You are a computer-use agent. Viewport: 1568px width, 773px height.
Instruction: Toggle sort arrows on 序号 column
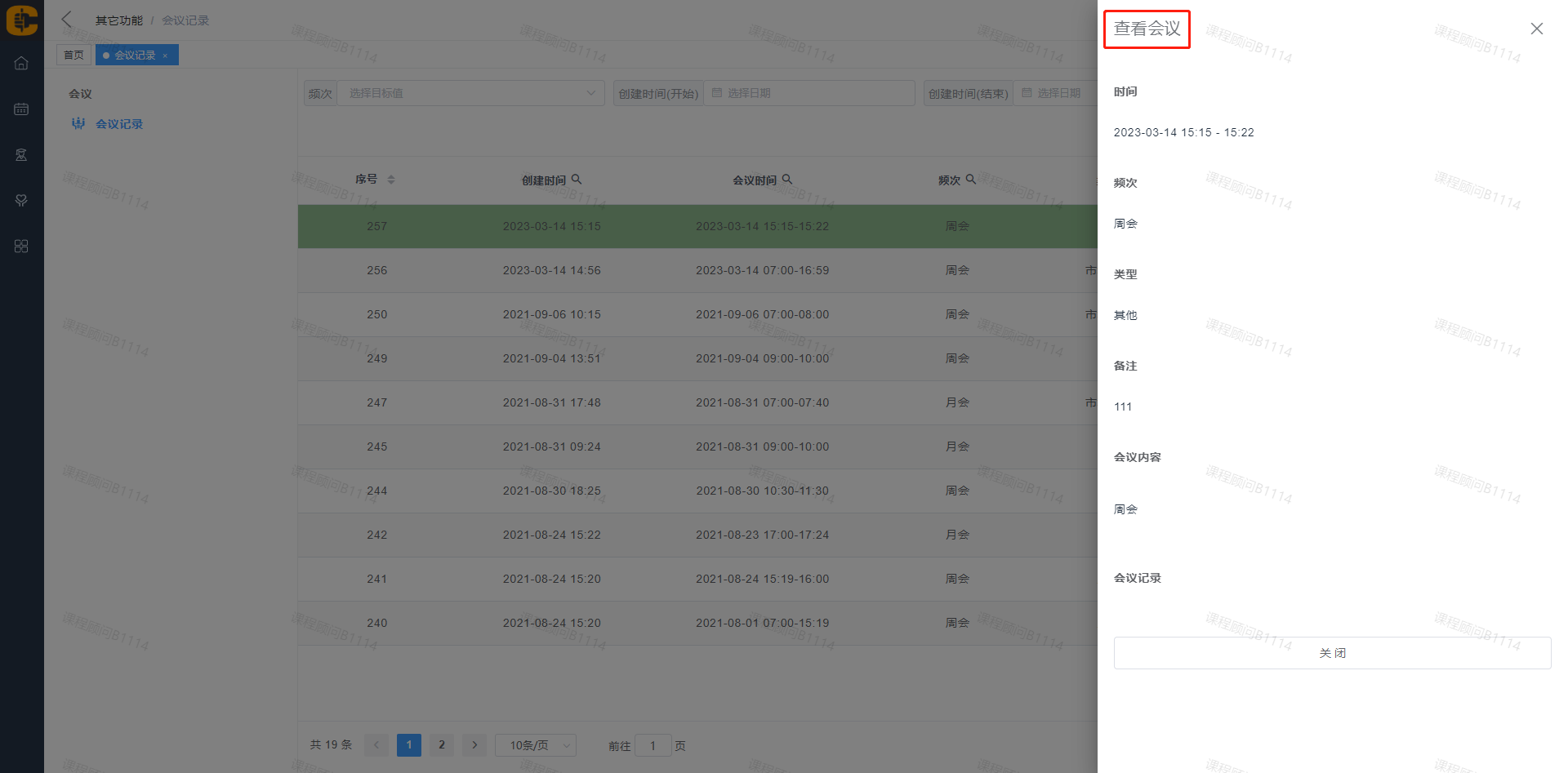coord(391,180)
